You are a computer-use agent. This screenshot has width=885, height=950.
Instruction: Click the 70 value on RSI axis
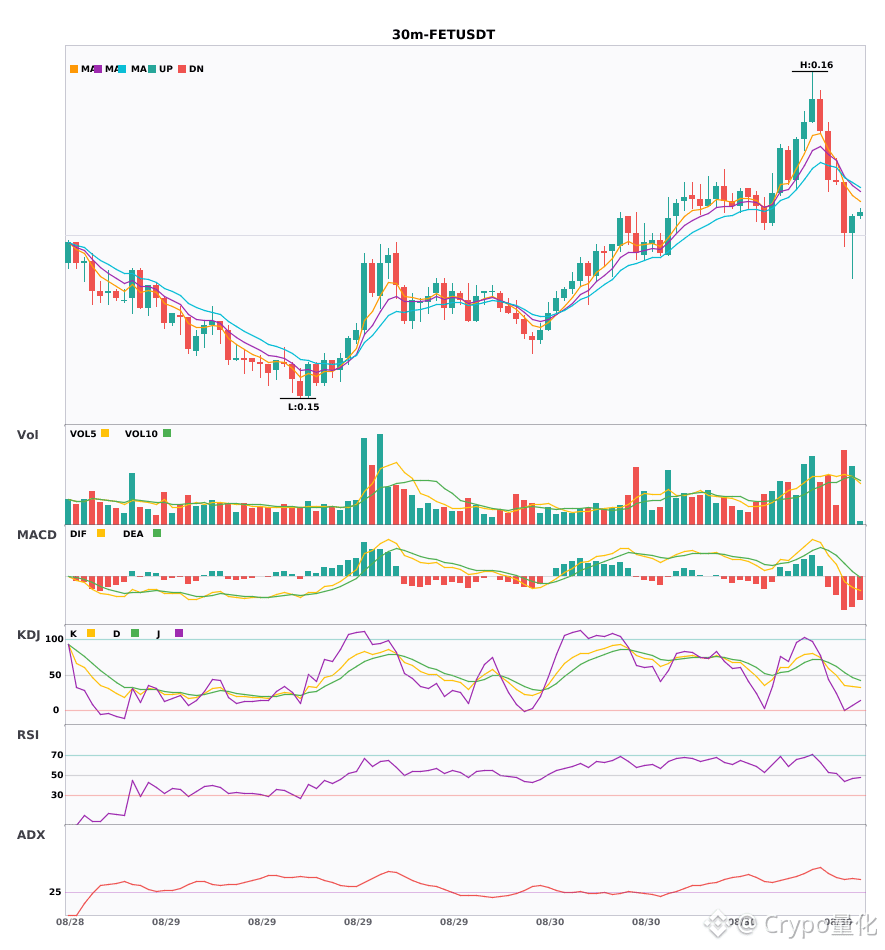[57, 755]
